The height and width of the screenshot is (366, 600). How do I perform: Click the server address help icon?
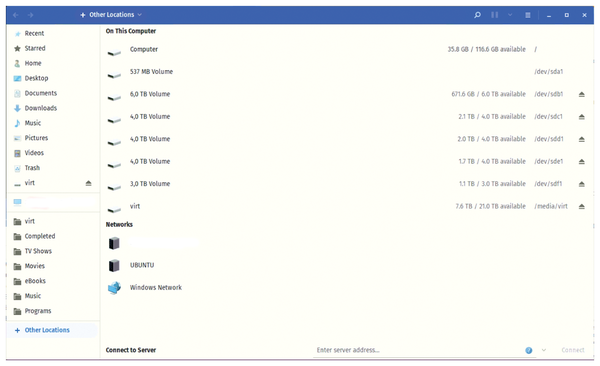528,350
